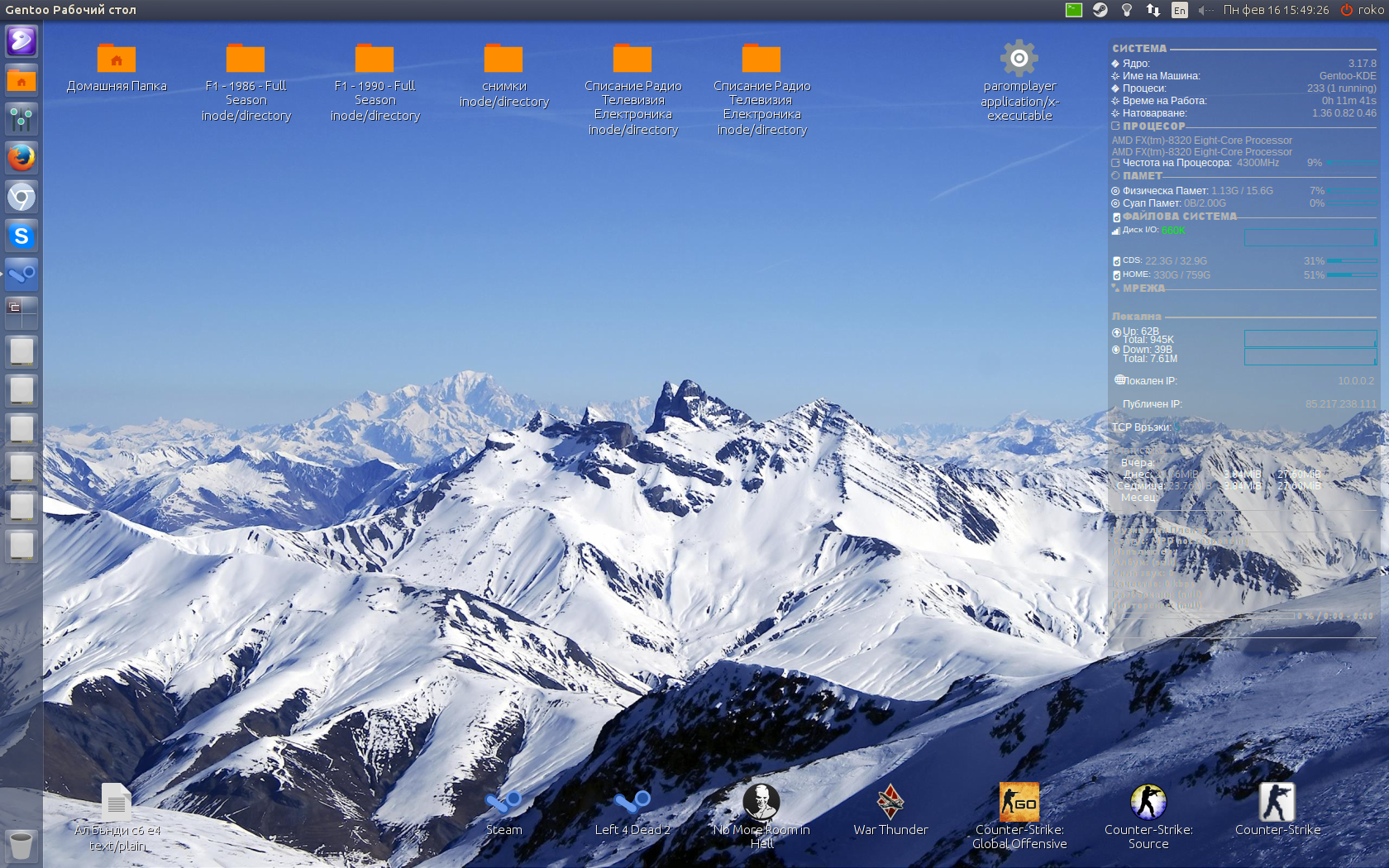Open the Домашняя Папка desktop folder
Image resolution: width=1389 pixels, height=868 pixels.
coord(117,68)
